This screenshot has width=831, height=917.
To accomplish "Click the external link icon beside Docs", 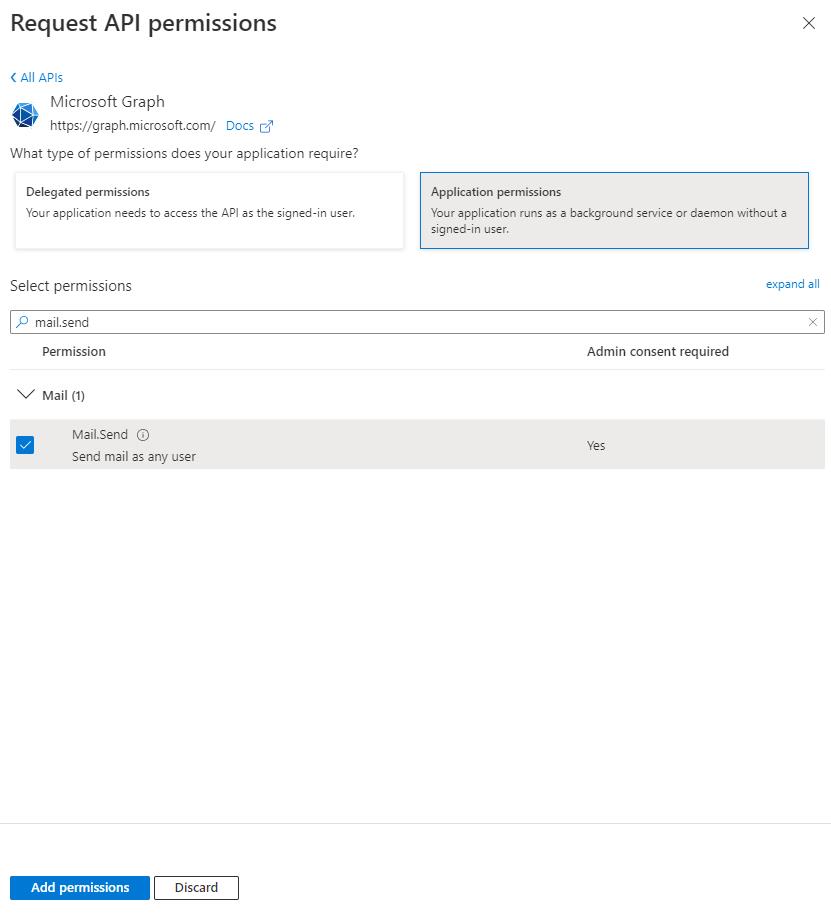I will [267, 126].
